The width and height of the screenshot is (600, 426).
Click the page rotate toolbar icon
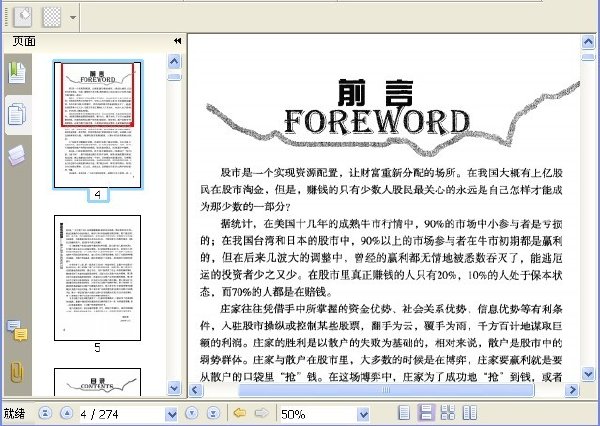[23, 17]
